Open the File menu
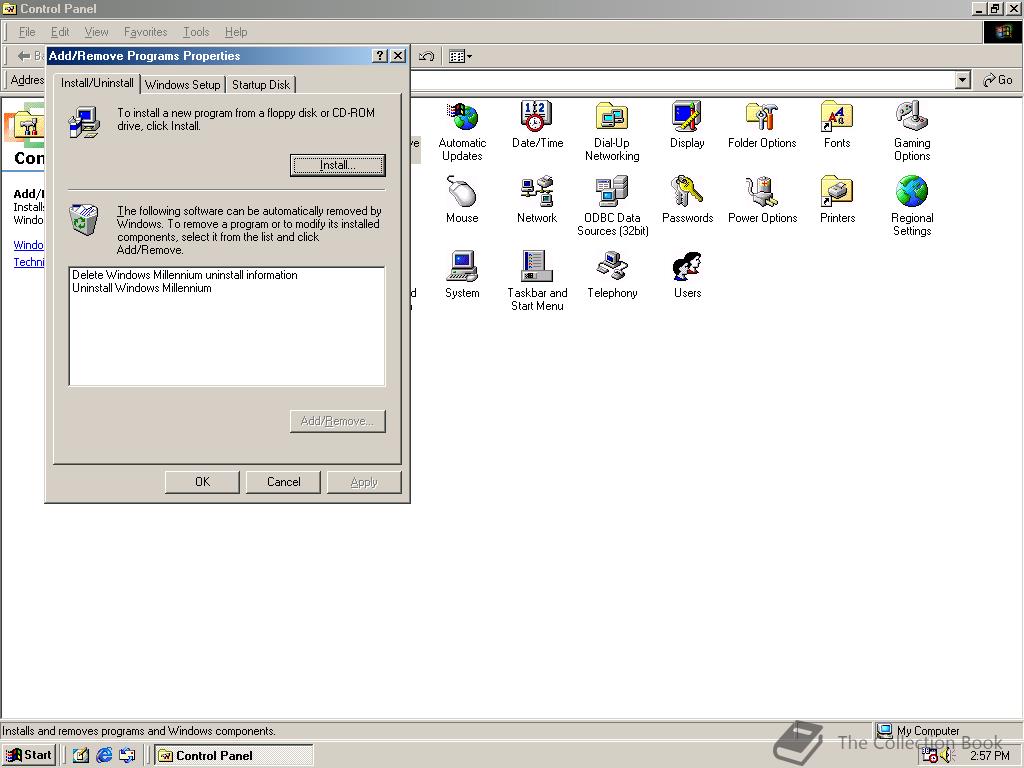Image resolution: width=1024 pixels, height=768 pixels. (x=27, y=32)
